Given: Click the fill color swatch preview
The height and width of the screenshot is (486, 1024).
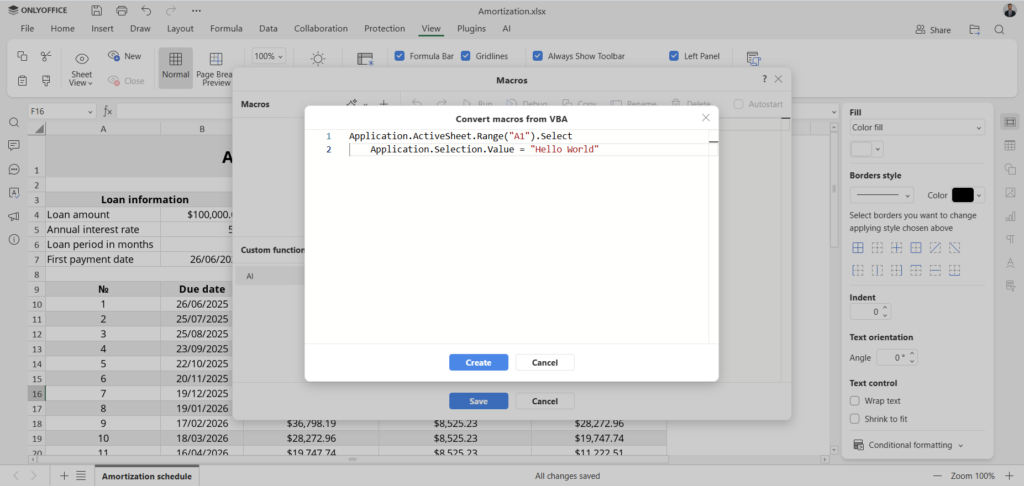Looking at the screenshot, I should coord(861,149).
